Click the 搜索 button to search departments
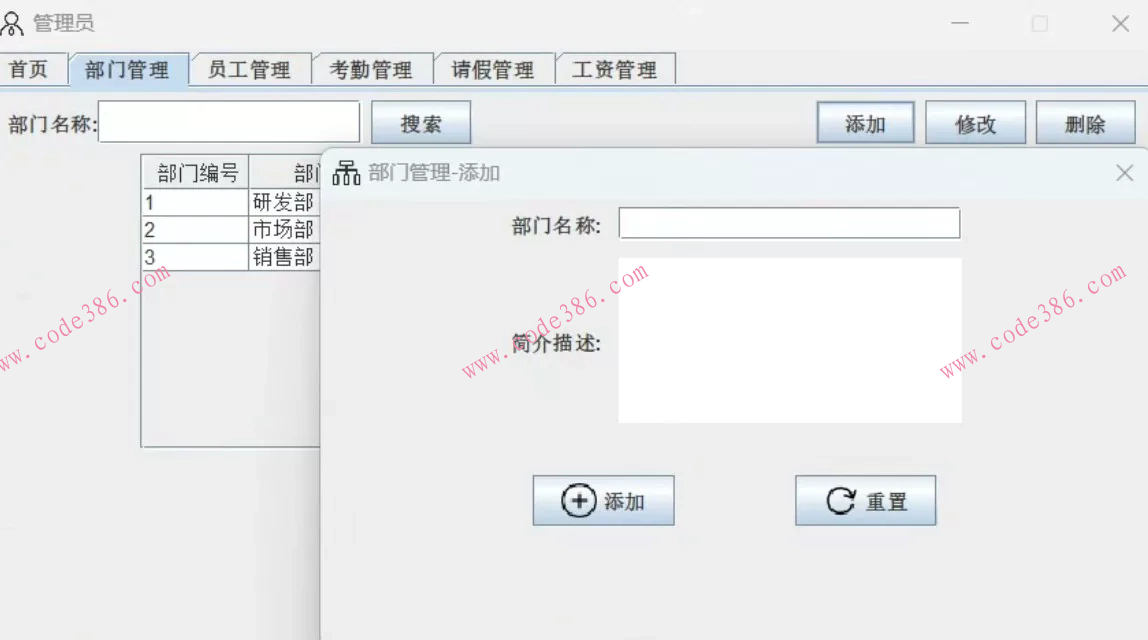 (420, 121)
